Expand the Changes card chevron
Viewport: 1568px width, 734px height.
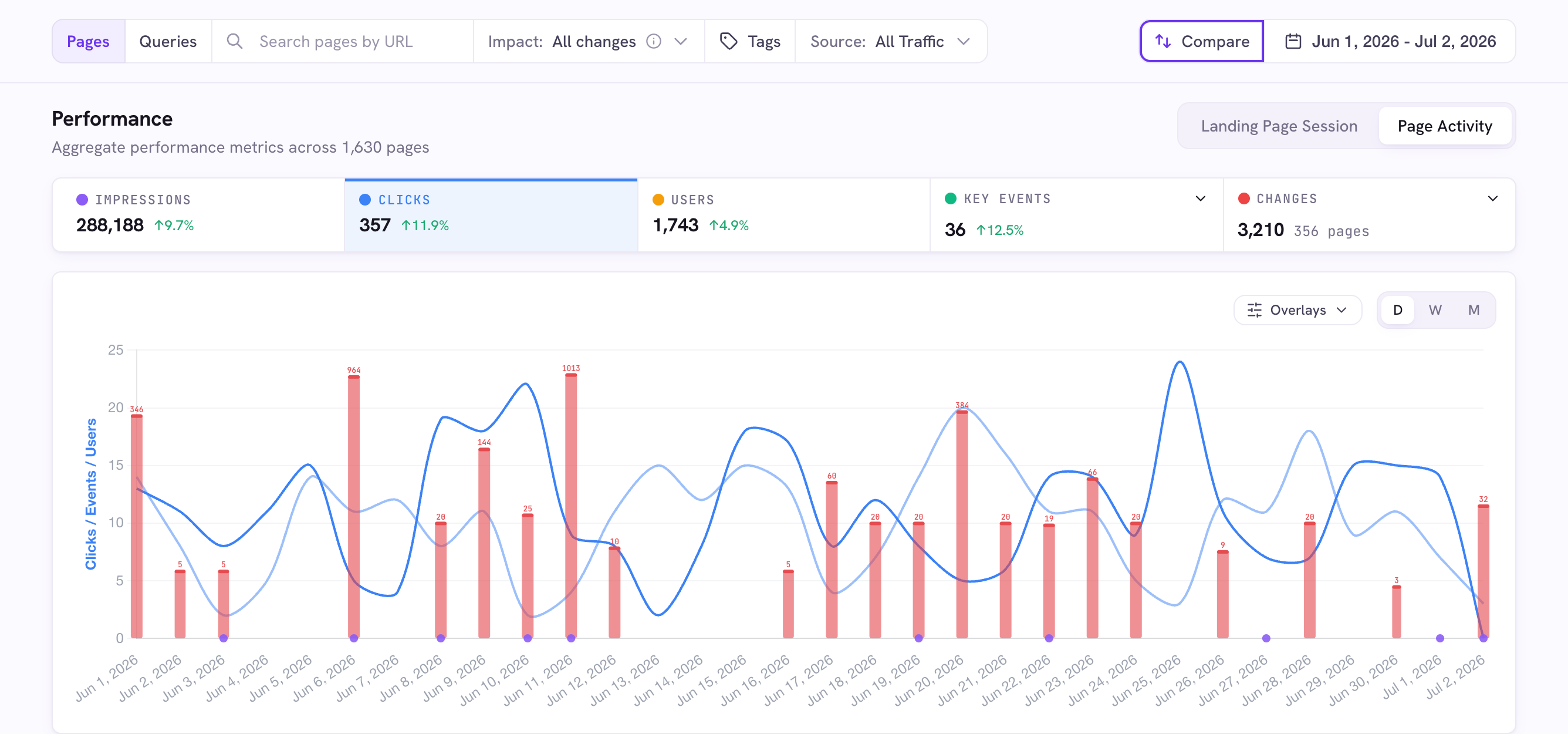[1492, 198]
